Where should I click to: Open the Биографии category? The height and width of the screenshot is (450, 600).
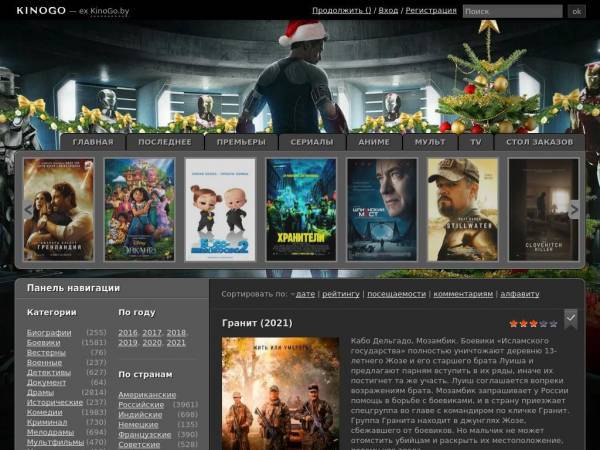pos(49,333)
